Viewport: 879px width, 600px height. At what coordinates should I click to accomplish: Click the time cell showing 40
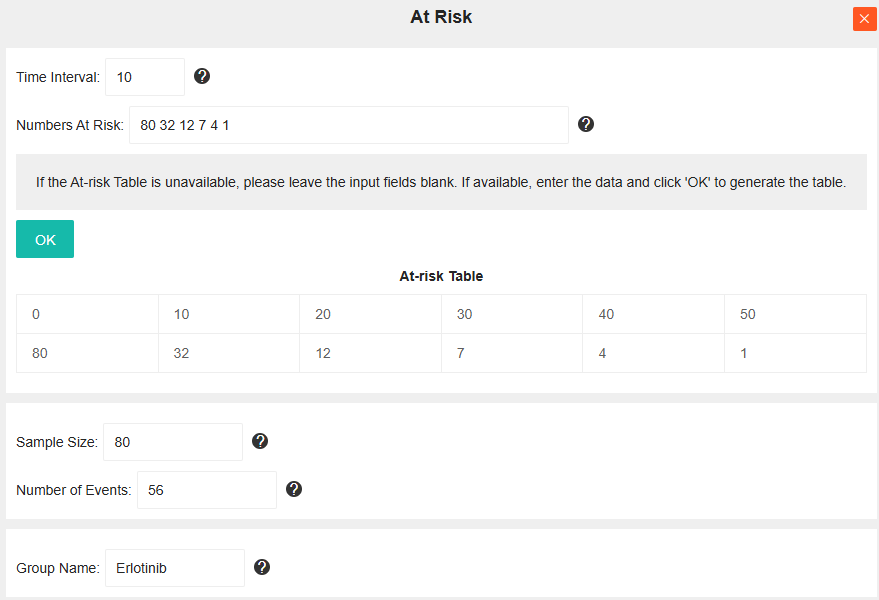653,314
